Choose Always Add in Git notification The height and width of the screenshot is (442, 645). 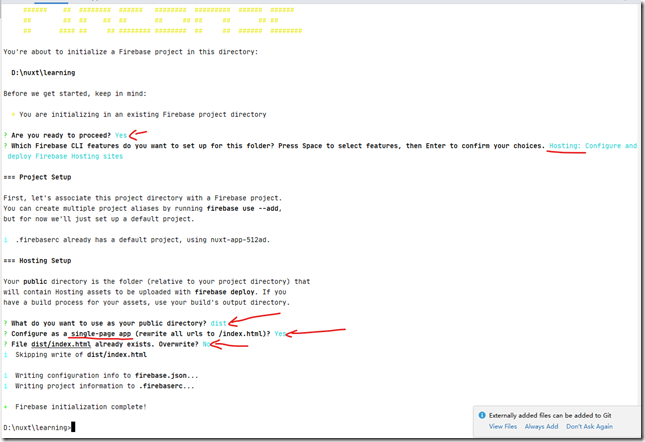point(541,426)
